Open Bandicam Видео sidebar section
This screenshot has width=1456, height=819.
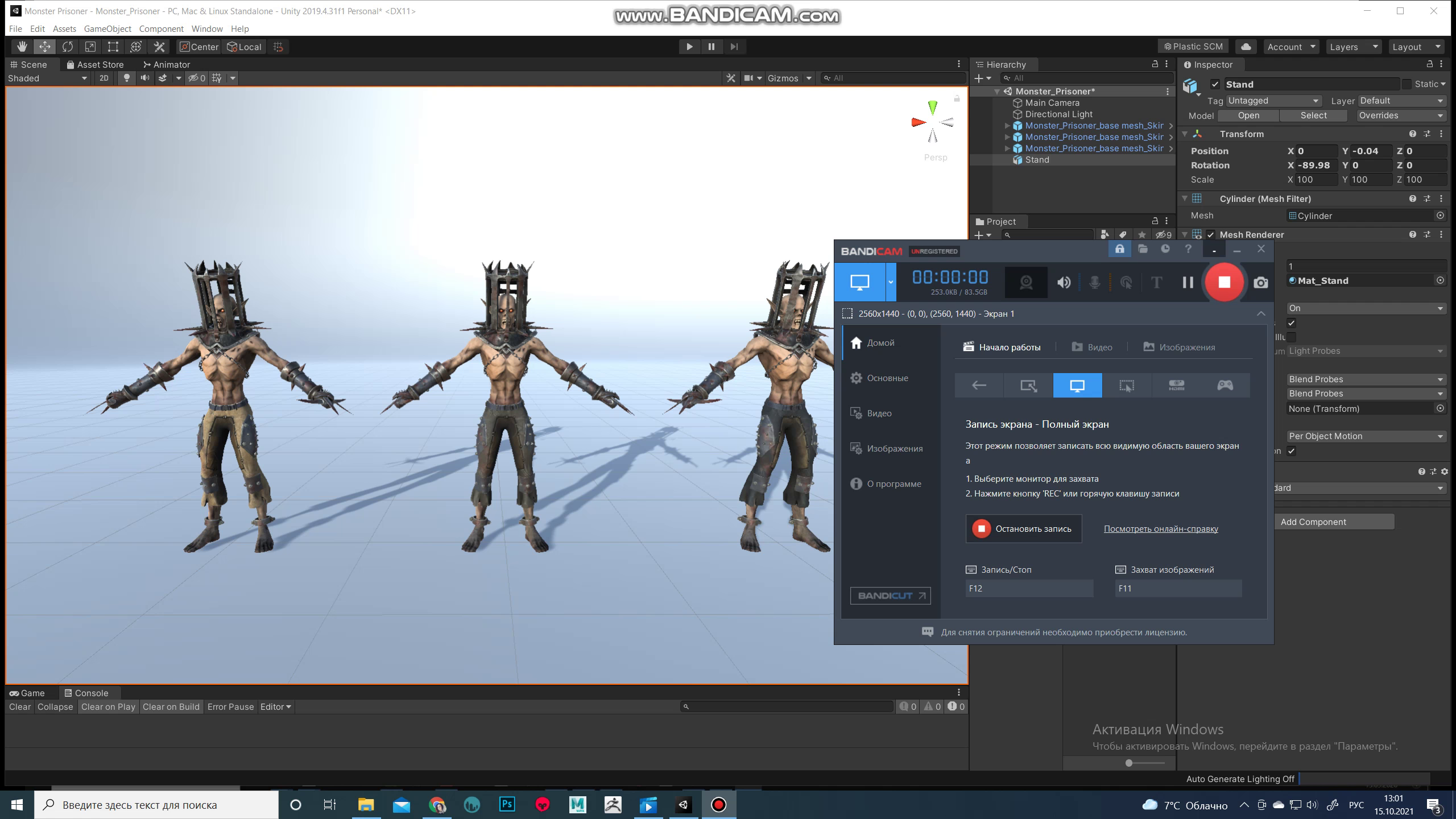879,413
